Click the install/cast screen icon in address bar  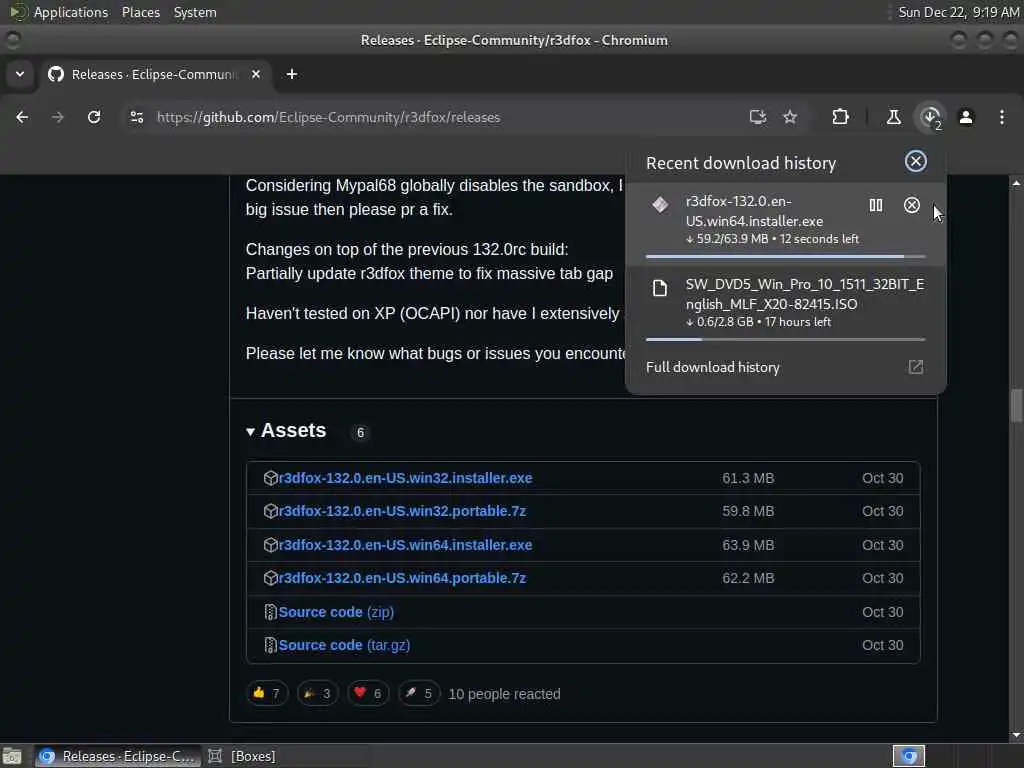pos(758,117)
